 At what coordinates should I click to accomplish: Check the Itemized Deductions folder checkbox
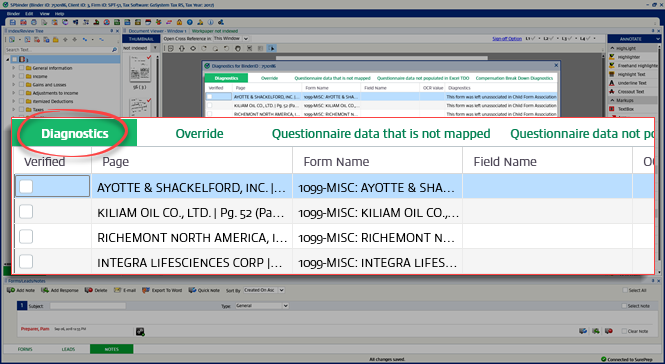point(21,101)
